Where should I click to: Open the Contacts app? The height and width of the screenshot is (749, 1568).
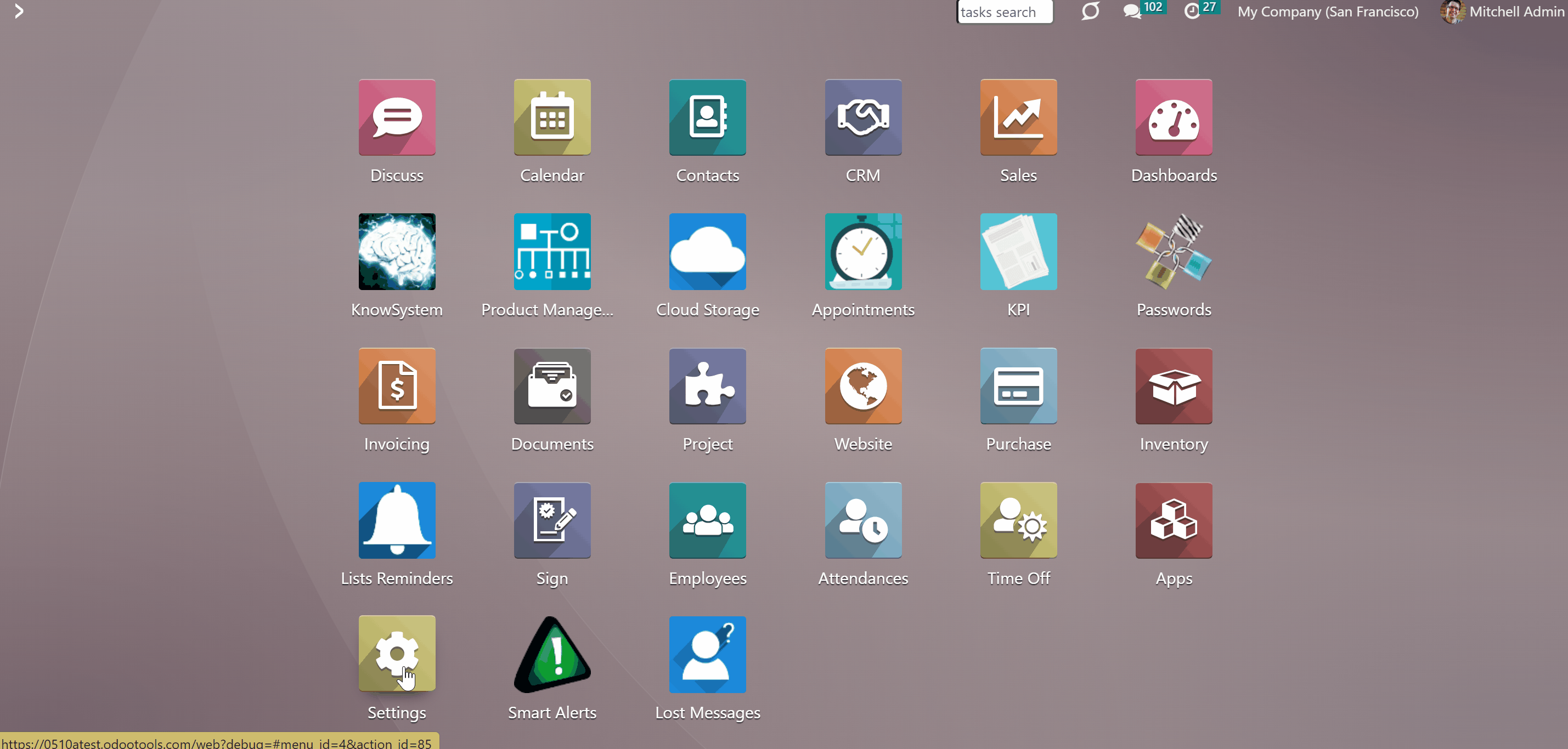click(x=707, y=117)
